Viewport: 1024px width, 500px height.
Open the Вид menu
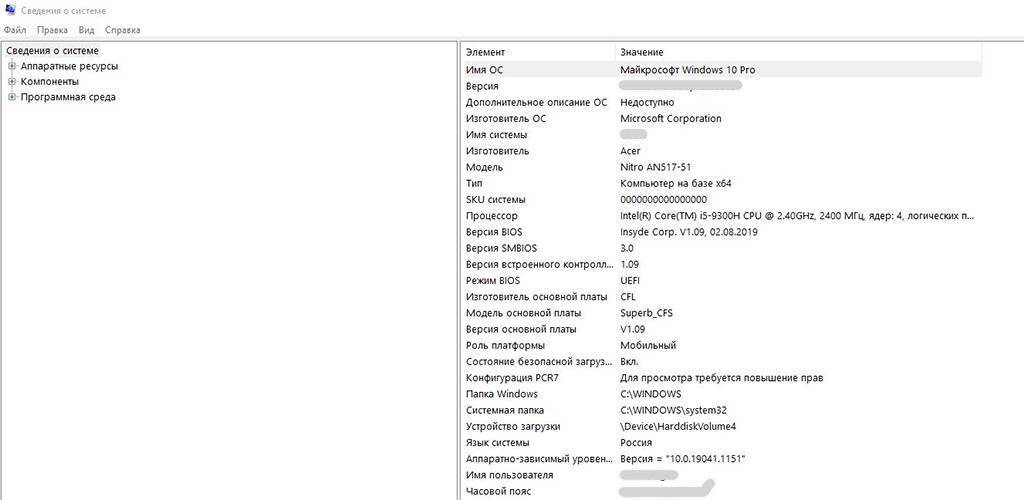86,30
